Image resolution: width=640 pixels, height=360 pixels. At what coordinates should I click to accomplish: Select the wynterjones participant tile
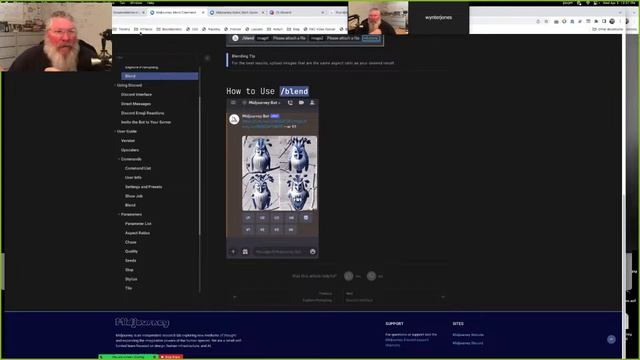(438, 18)
